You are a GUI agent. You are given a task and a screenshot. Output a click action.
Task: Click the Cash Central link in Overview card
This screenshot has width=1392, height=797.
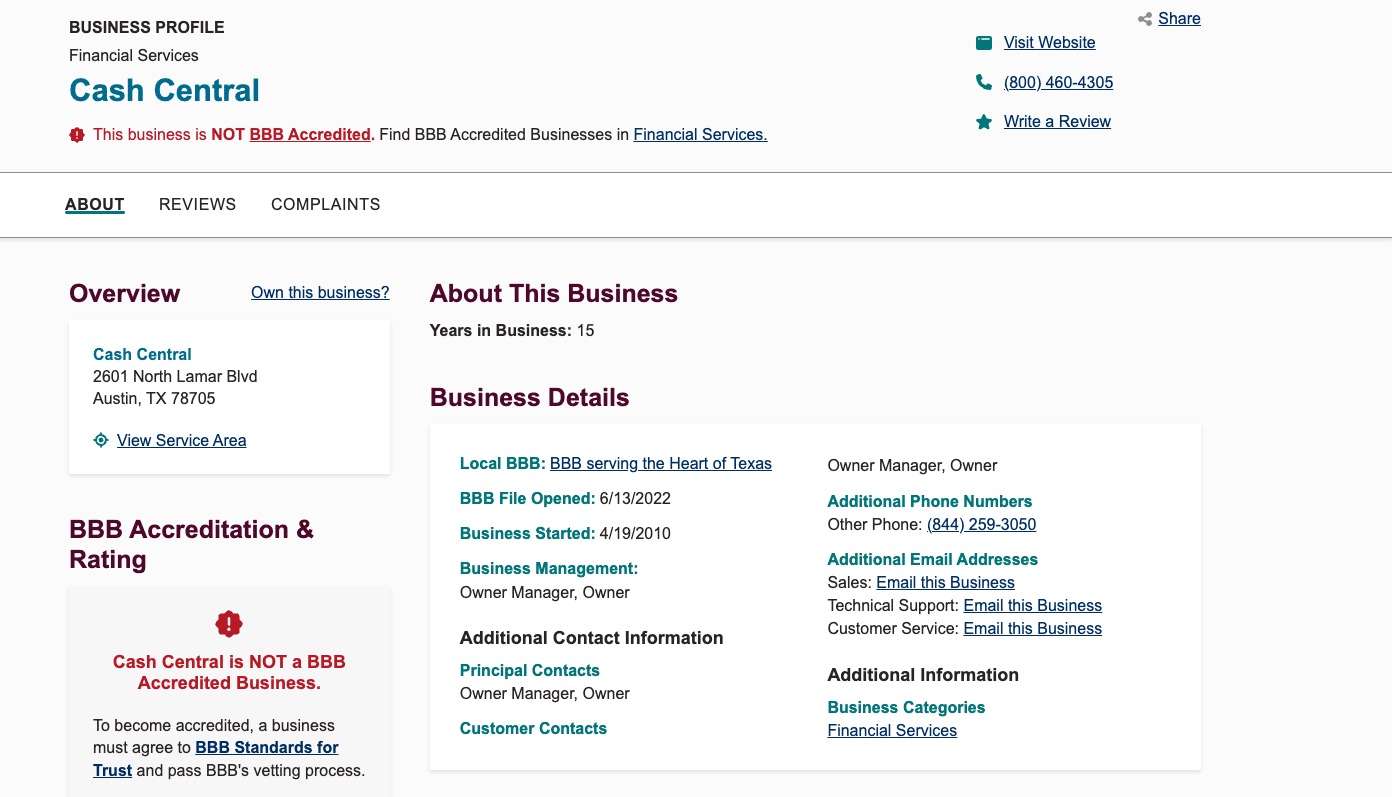(x=142, y=354)
